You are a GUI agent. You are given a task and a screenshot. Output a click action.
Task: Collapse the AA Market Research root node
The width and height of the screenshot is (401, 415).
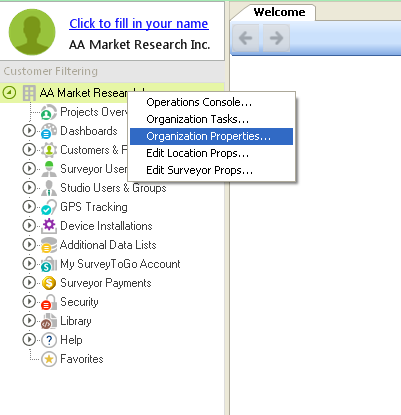[9, 93]
